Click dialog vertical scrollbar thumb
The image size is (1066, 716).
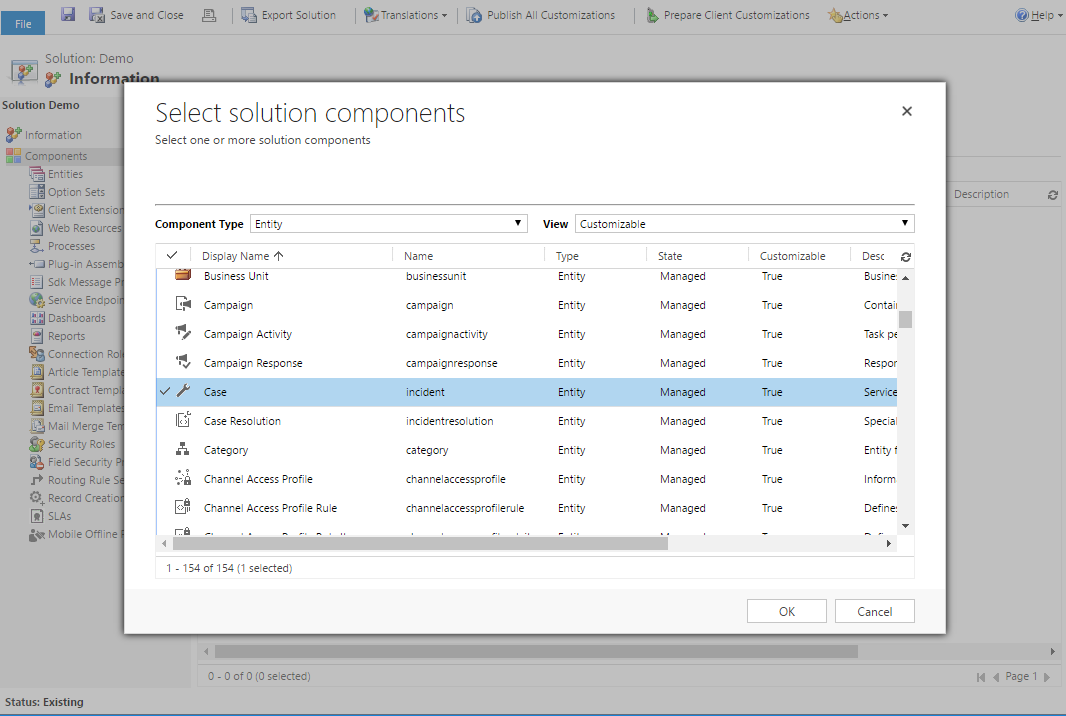tap(906, 320)
